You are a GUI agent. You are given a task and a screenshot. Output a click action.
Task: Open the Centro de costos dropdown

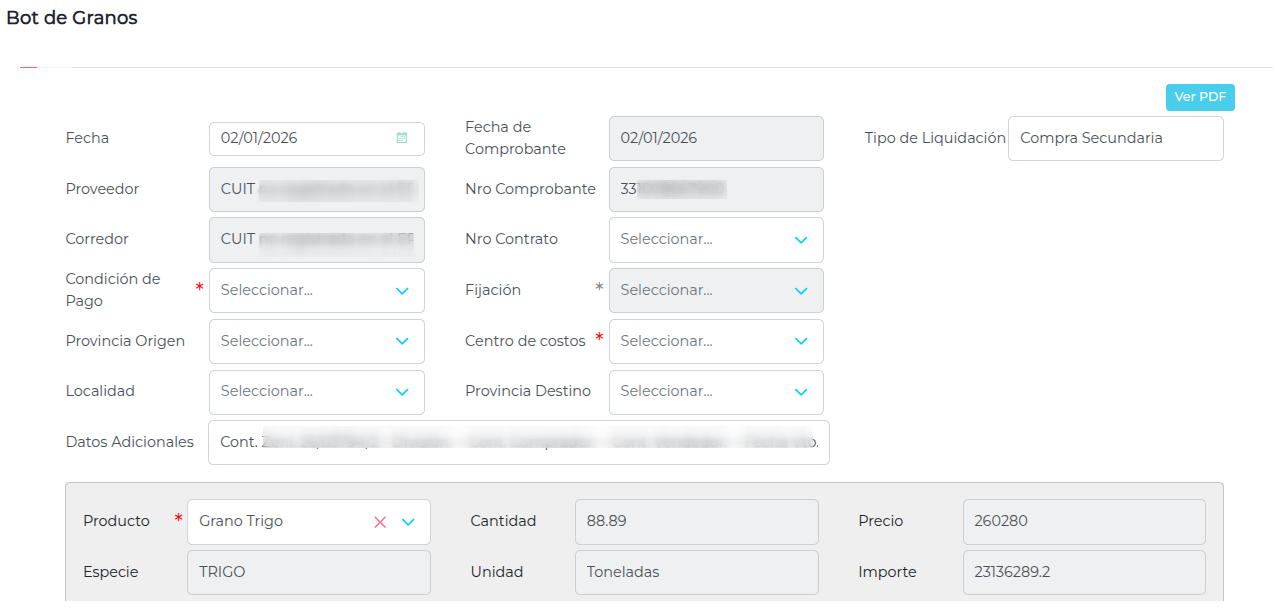(x=716, y=341)
